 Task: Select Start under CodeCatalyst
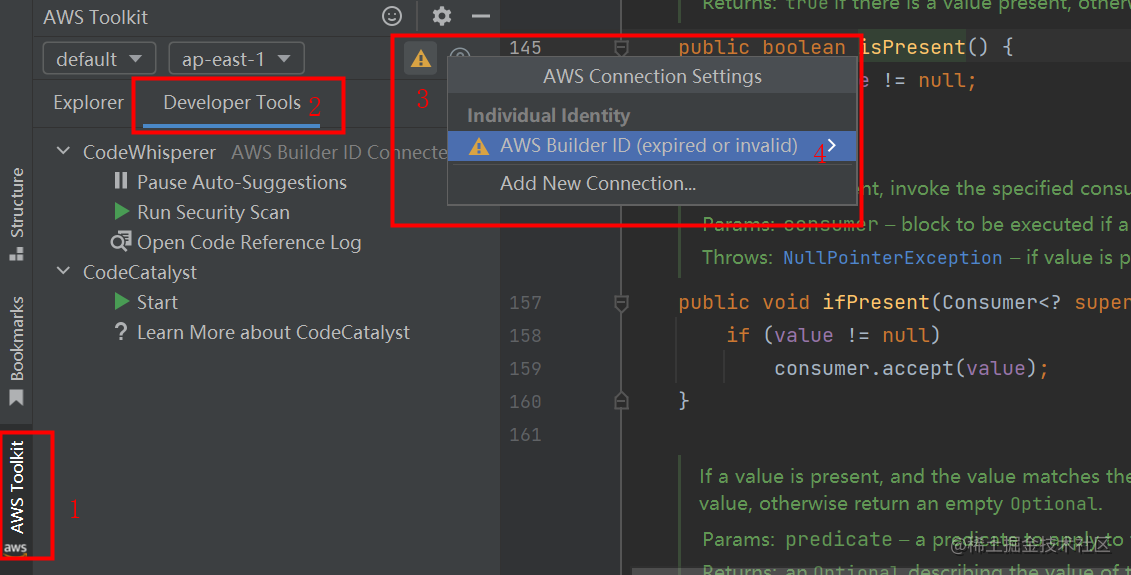(157, 302)
